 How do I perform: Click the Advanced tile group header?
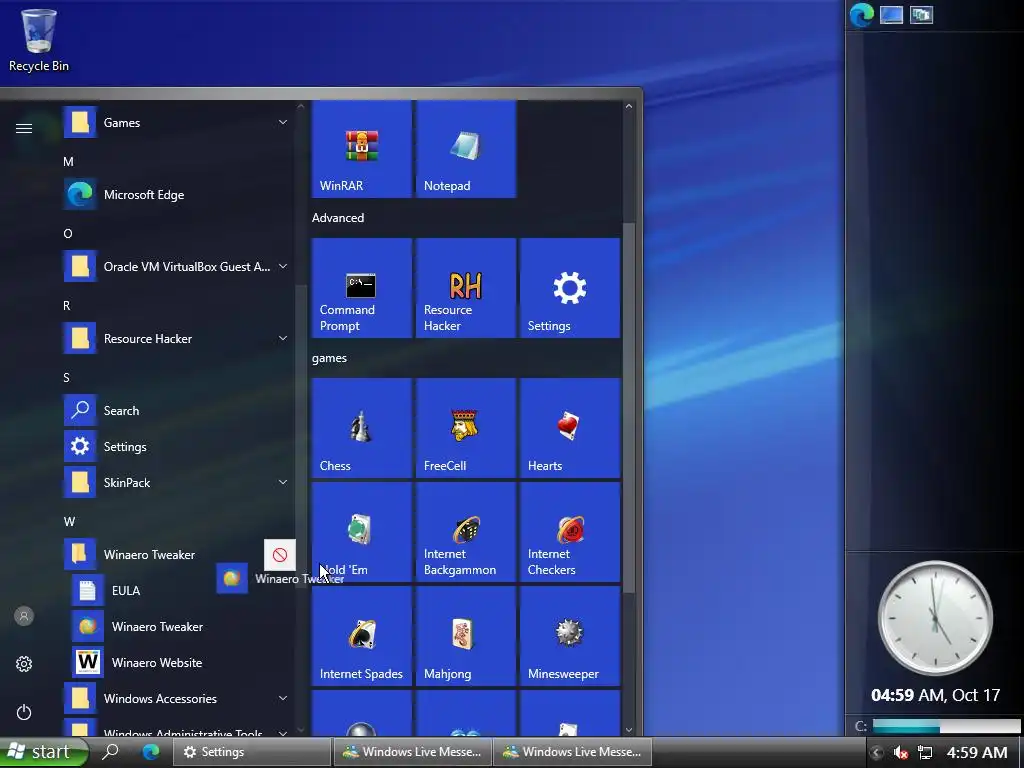pyautogui.click(x=338, y=218)
